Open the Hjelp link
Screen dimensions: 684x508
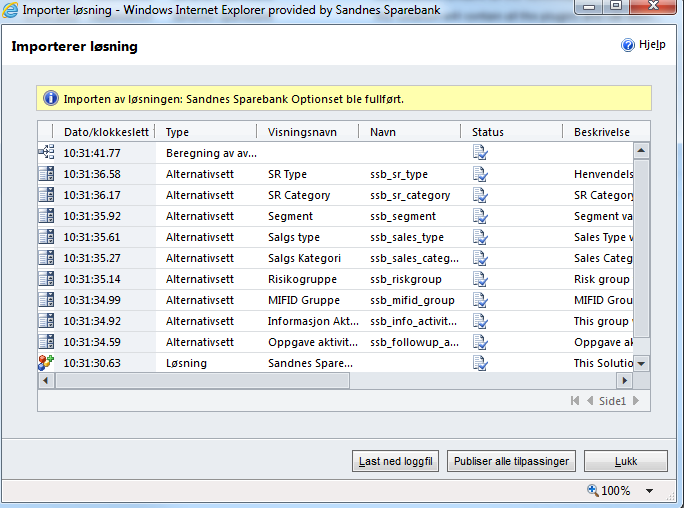pyautogui.click(x=652, y=44)
